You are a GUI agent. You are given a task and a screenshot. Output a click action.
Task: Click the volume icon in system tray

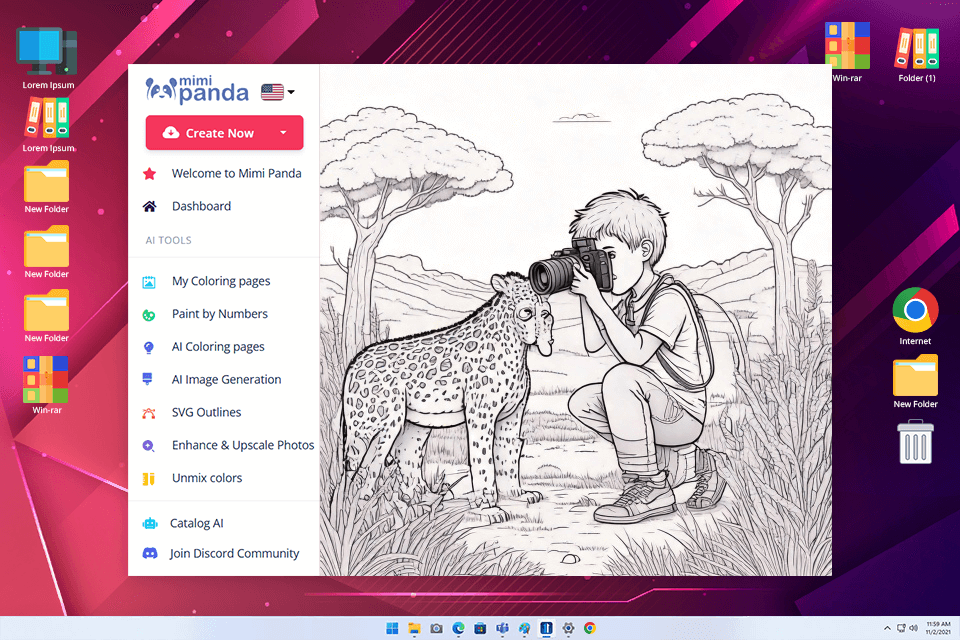tap(913, 628)
